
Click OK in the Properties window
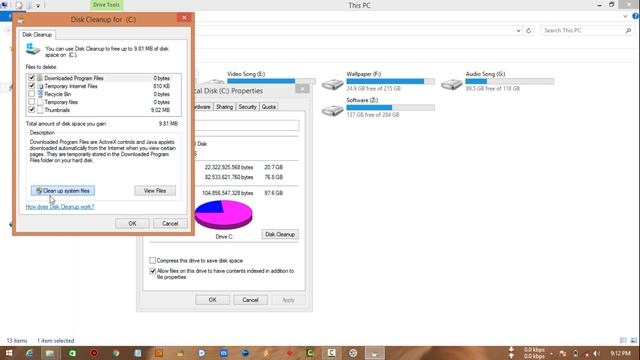212,300
